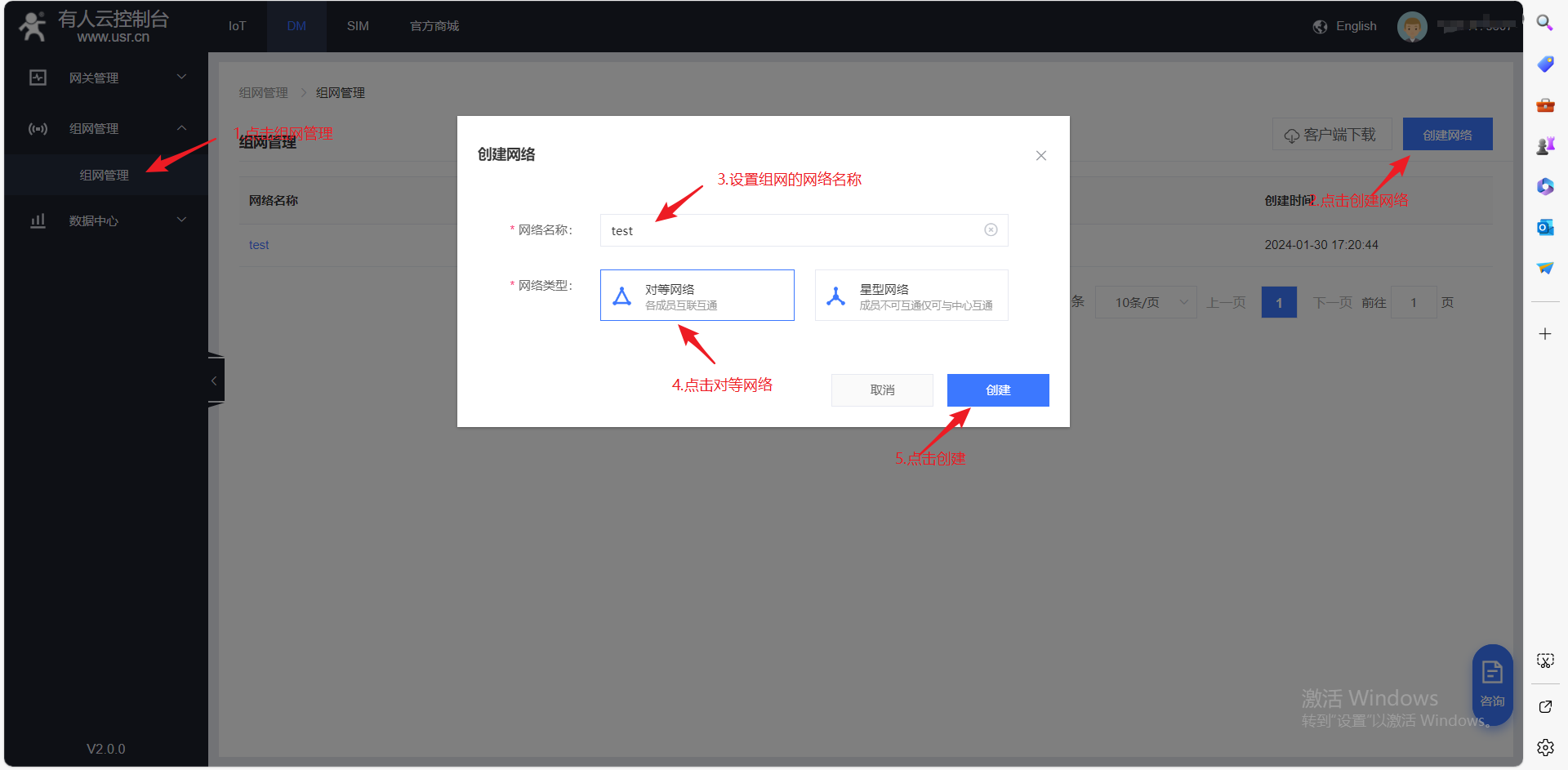The width and height of the screenshot is (1568, 770).
Task: Click the plus icon in browser sidebar
Action: coord(1544,334)
